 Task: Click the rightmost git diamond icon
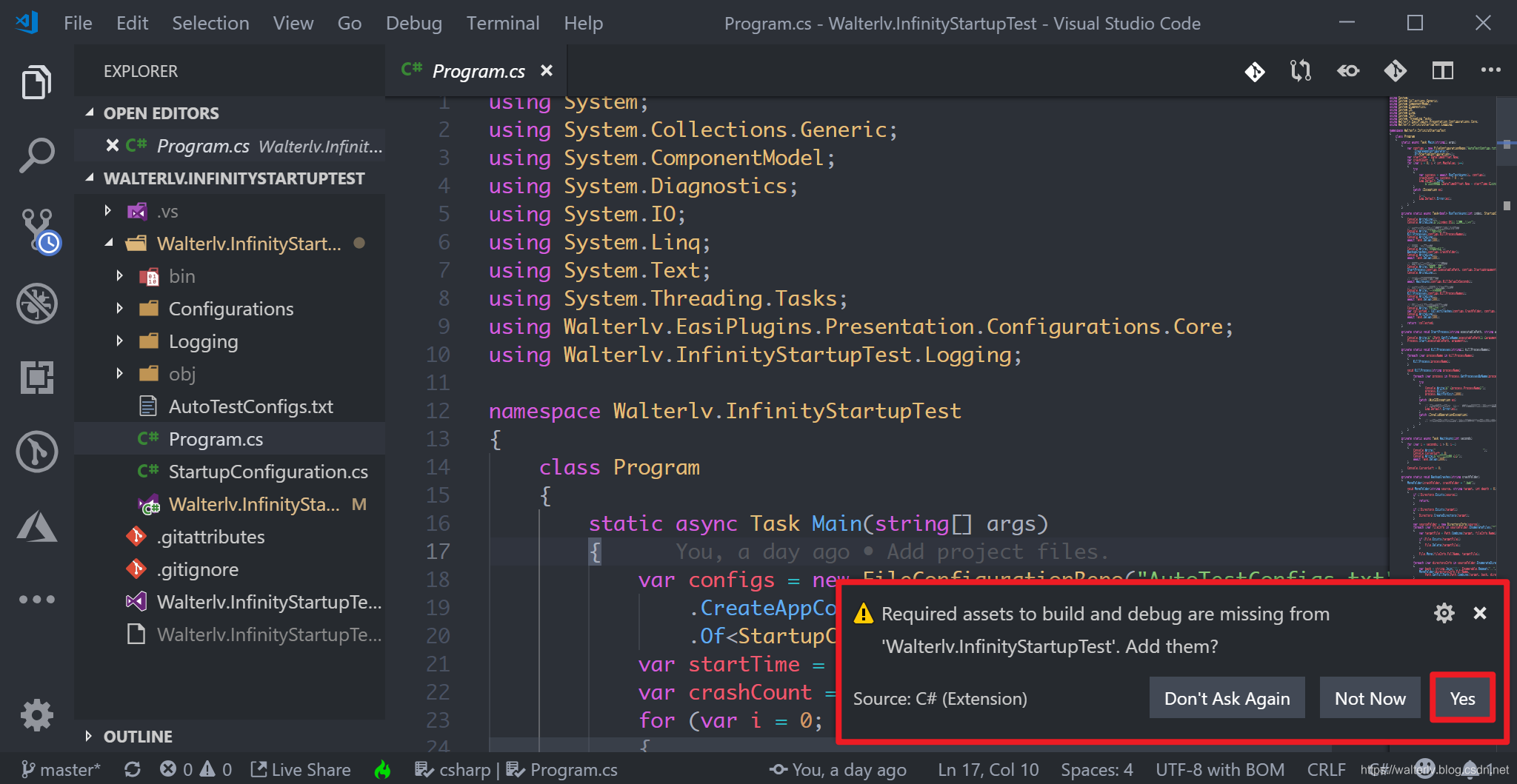(x=1396, y=71)
